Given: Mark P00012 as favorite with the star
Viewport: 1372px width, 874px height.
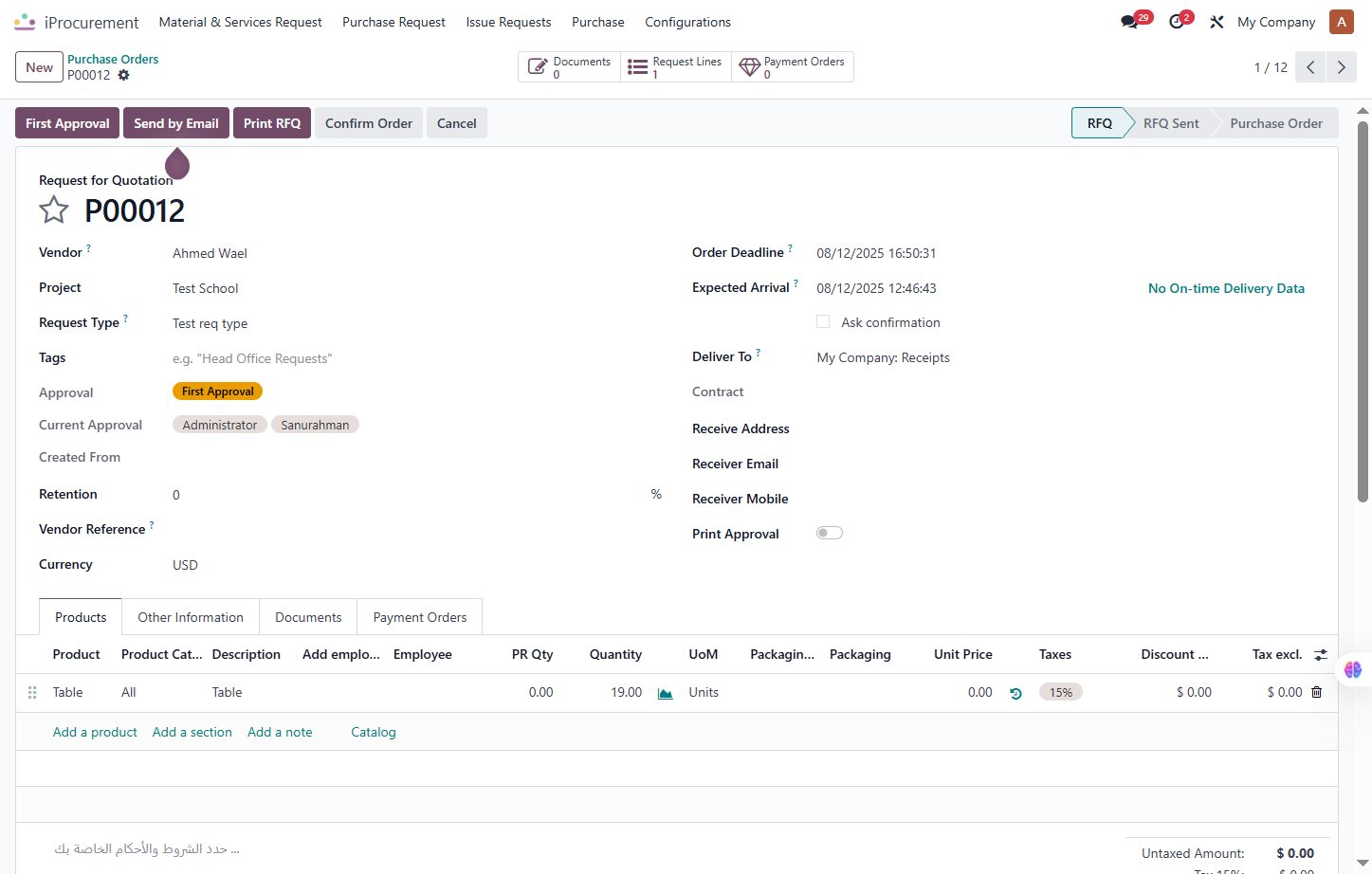Looking at the screenshot, I should point(54,209).
